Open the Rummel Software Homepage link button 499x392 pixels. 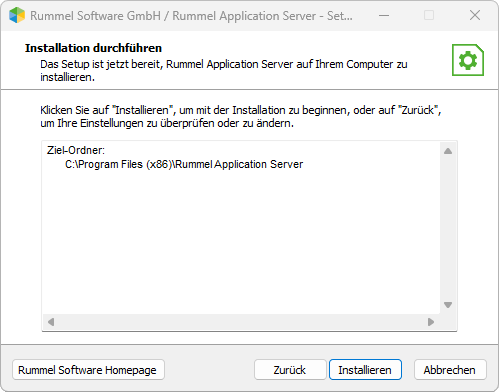88,369
